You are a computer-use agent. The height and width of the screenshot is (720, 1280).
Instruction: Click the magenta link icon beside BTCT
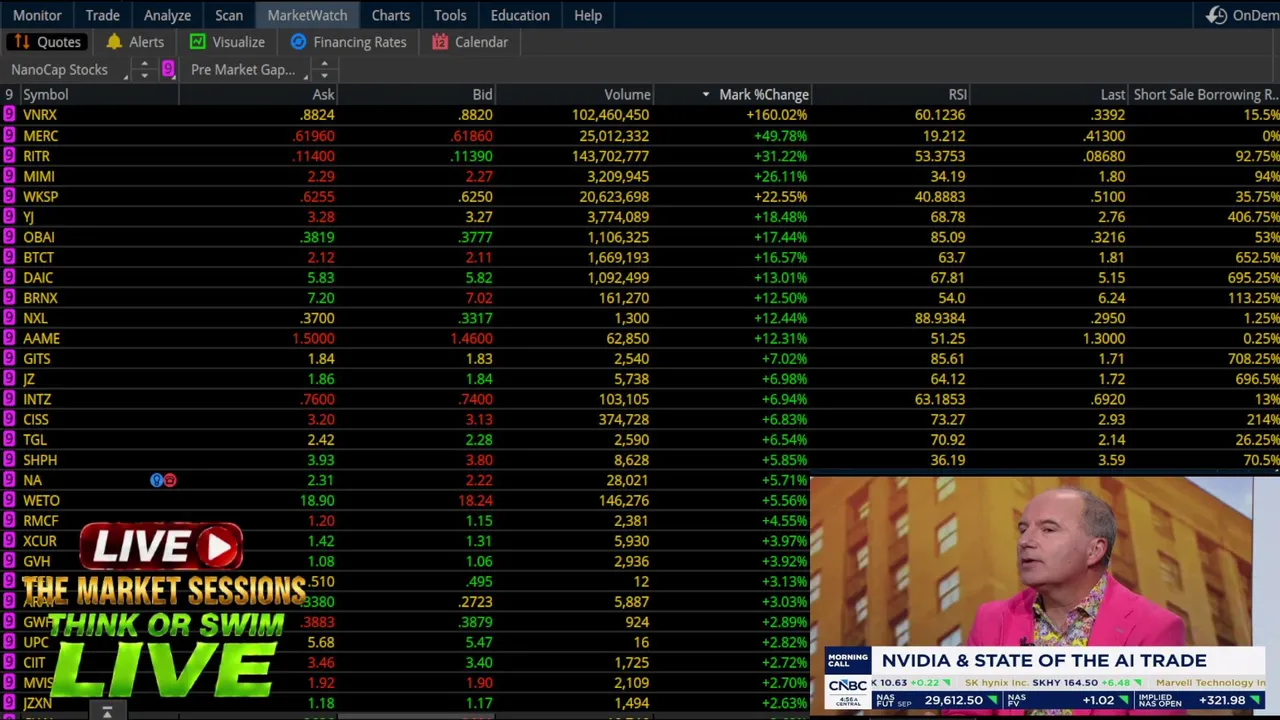(x=9, y=257)
